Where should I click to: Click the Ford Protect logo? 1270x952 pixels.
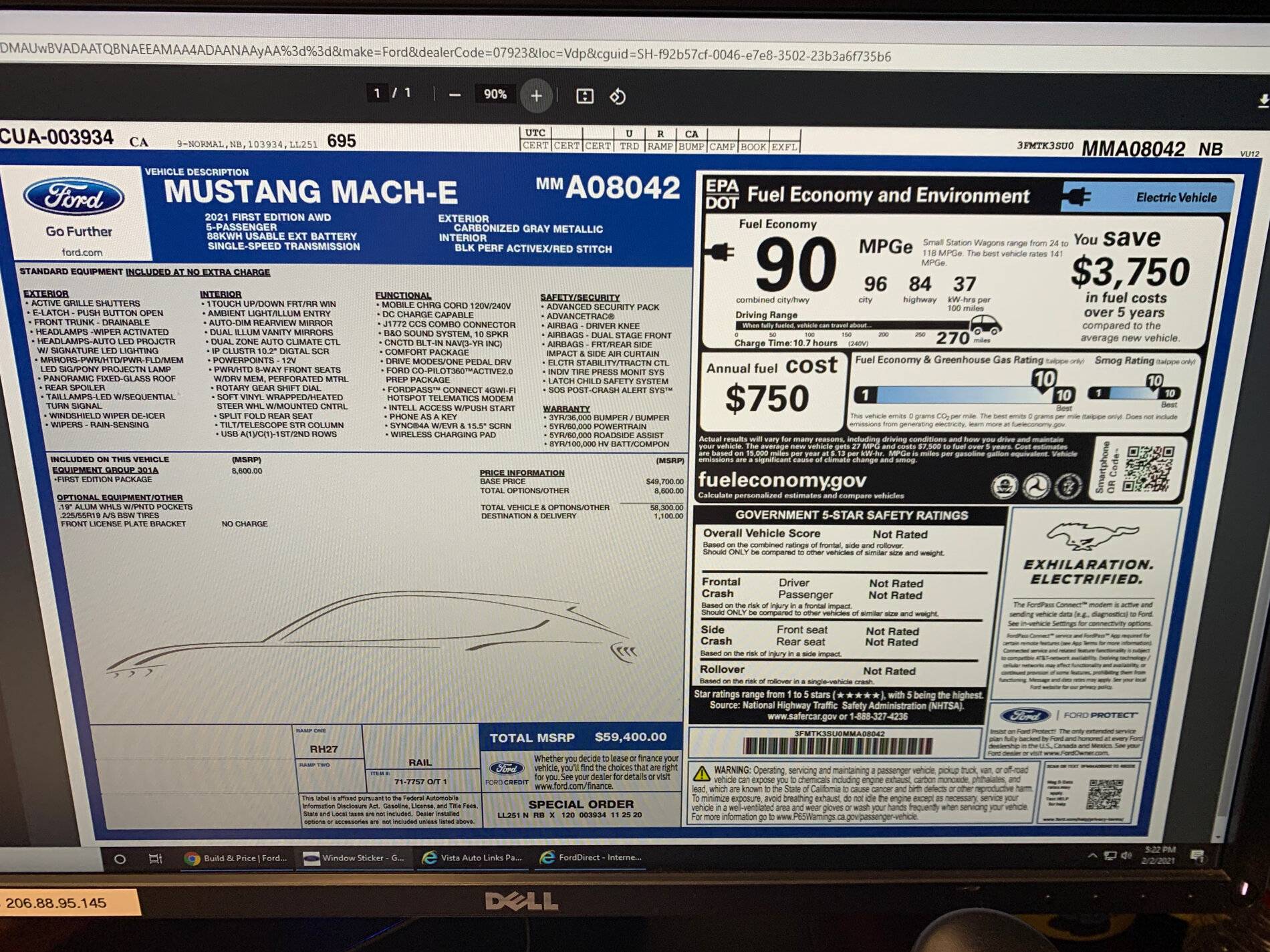(1070, 716)
